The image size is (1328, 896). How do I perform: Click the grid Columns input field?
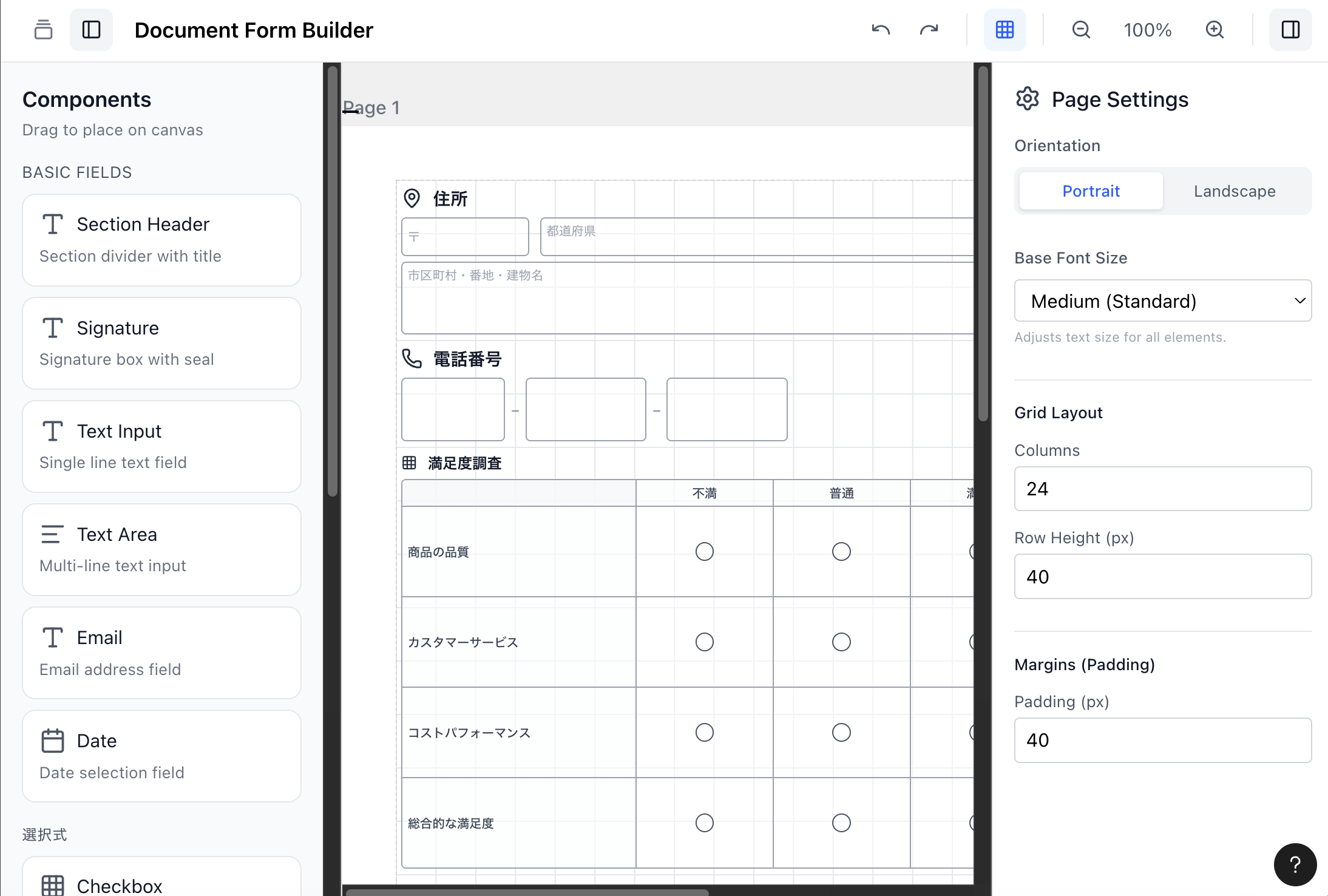click(1162, 489)
